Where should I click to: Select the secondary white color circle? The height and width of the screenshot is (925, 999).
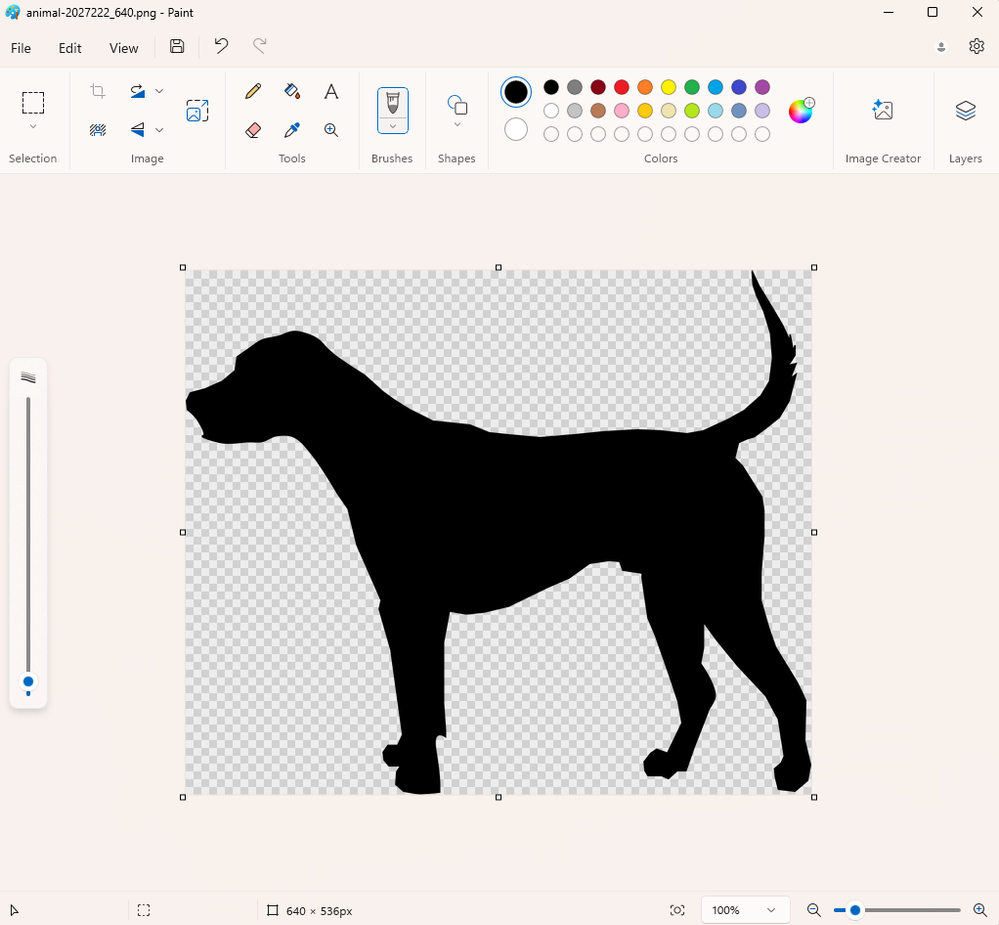tap(516, 129)
